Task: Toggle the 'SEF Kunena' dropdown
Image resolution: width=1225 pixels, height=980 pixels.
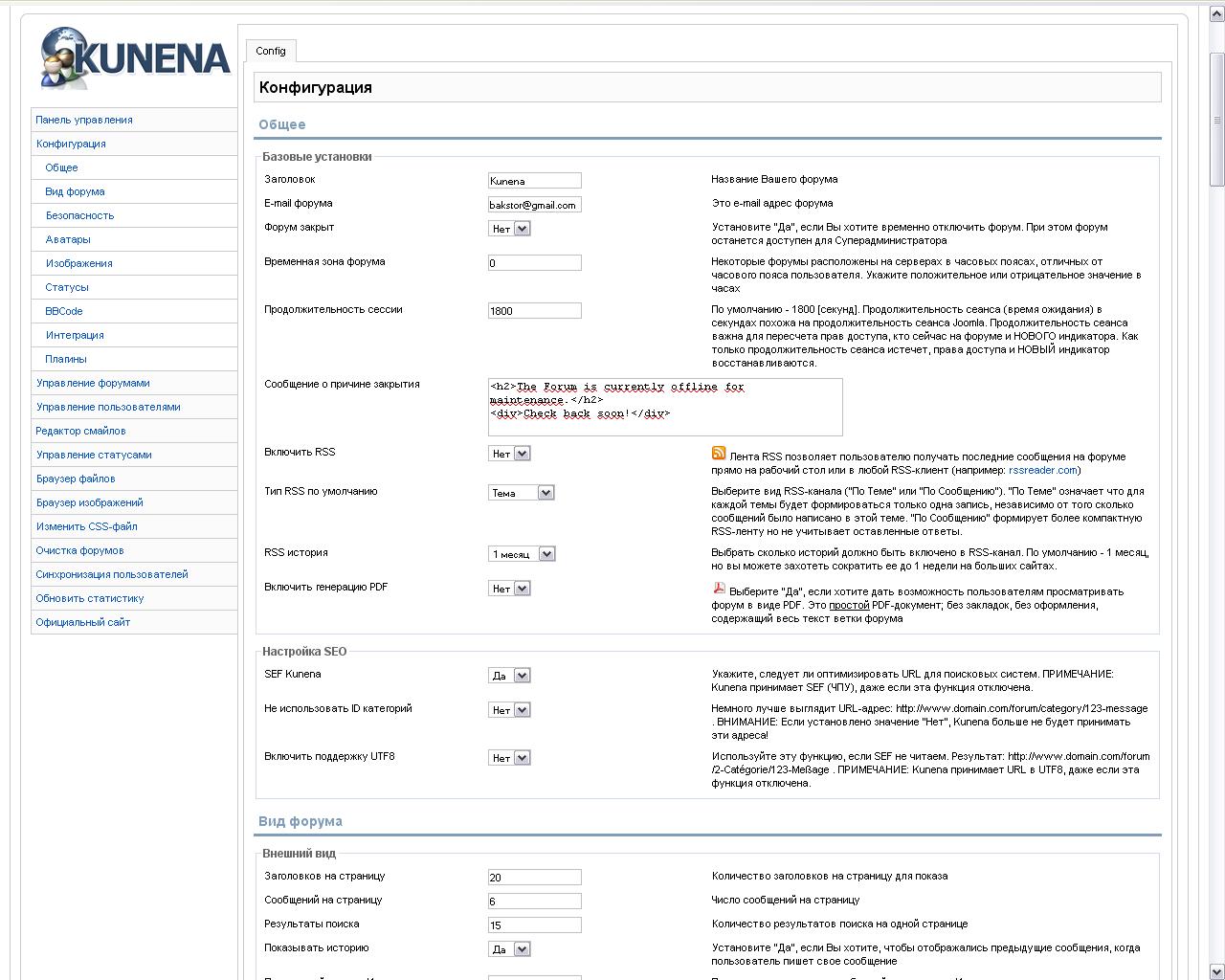Action: click(509, 676)
